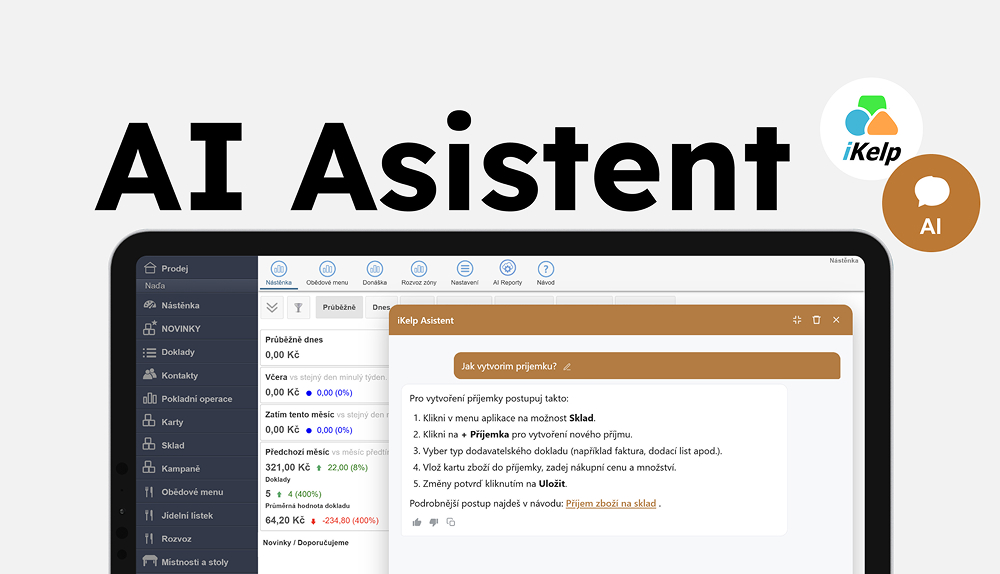Image resolution: width=1000 pixels, height=574 pixels.
Task: Delete the chat with trash icon
Action: (x=816, y=320)
